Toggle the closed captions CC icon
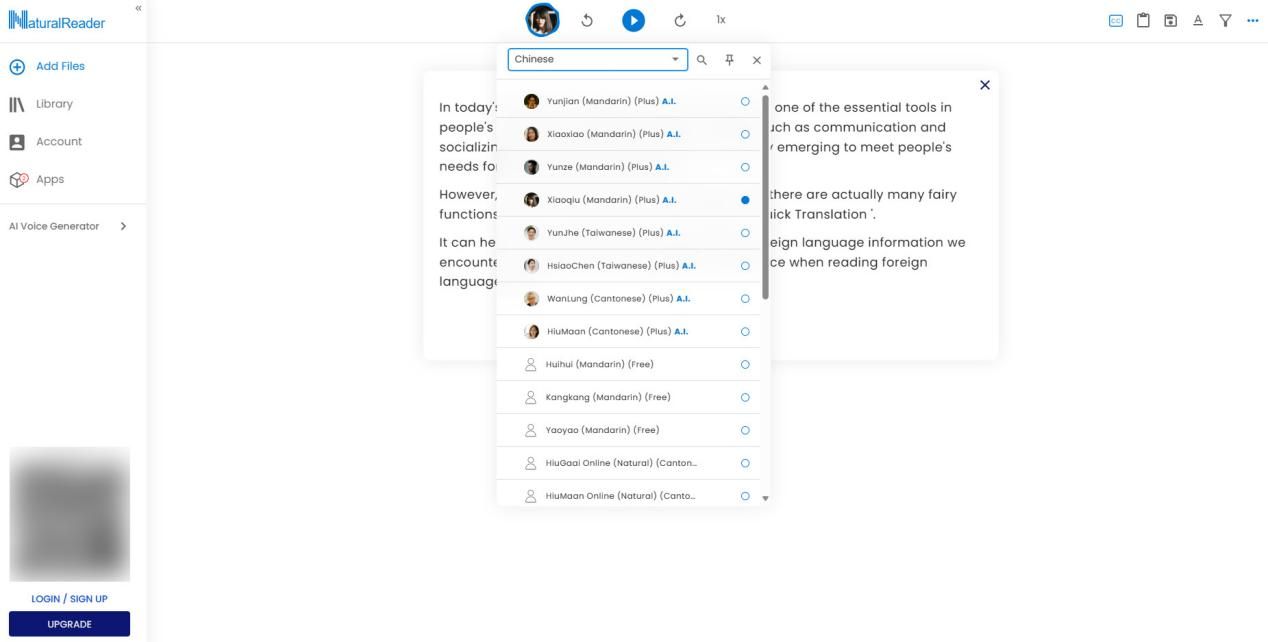 tap(1116, 20)
